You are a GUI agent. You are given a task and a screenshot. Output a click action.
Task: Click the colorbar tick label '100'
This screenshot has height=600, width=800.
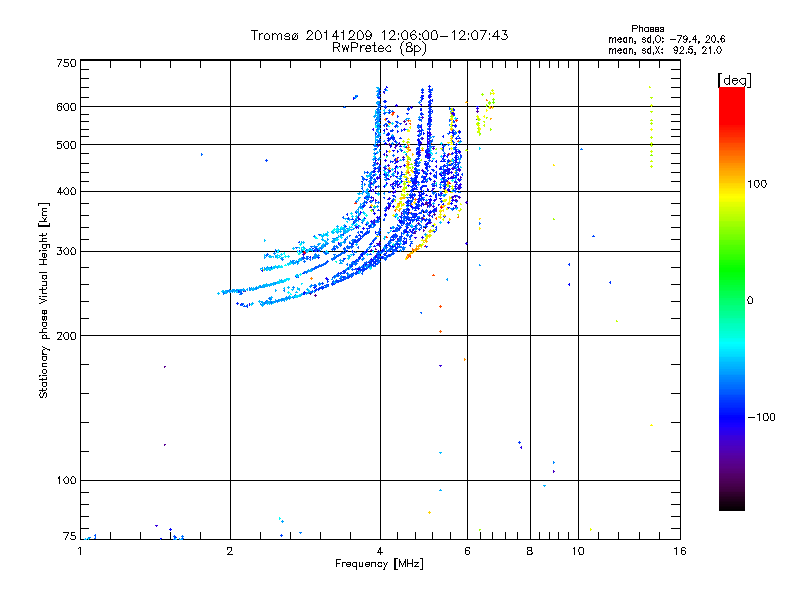pyautogui.click(x=757, y=184)
